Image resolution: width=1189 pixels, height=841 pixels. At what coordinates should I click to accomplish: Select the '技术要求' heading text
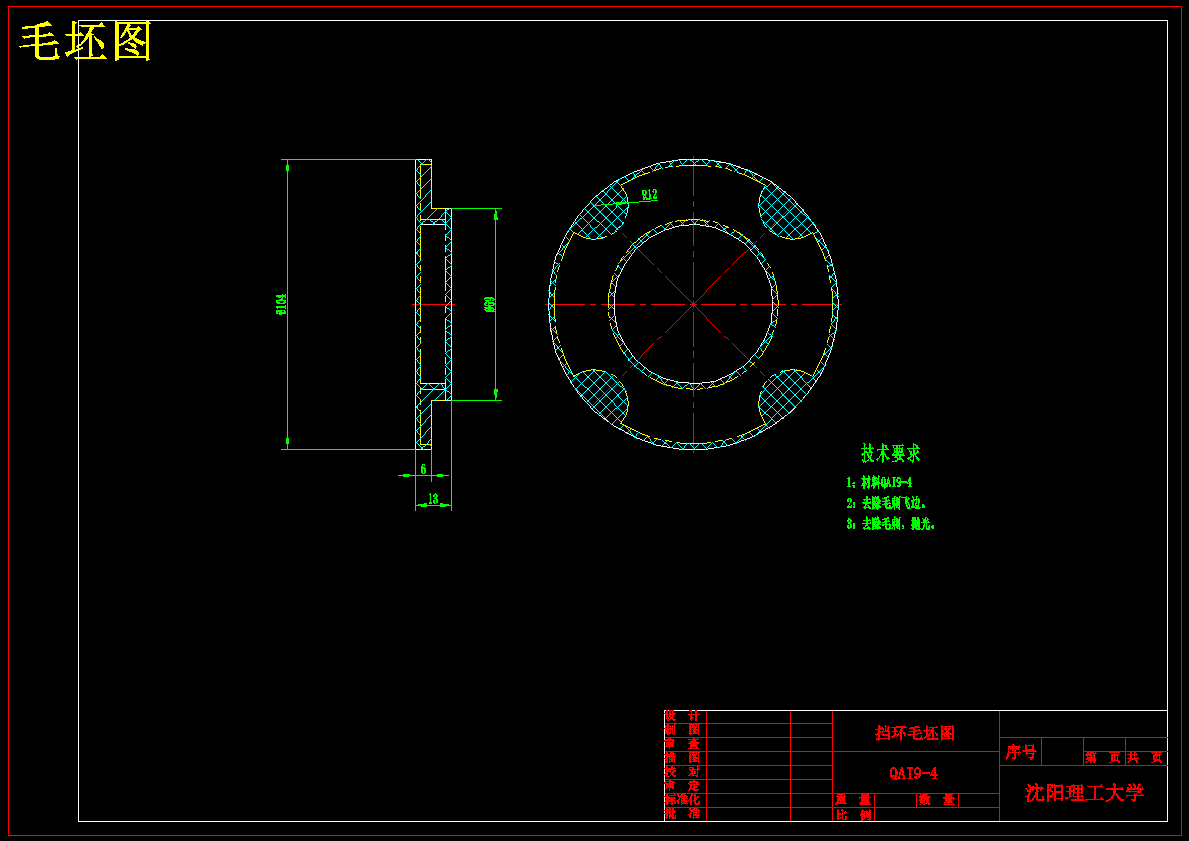(x=890, y=453)
